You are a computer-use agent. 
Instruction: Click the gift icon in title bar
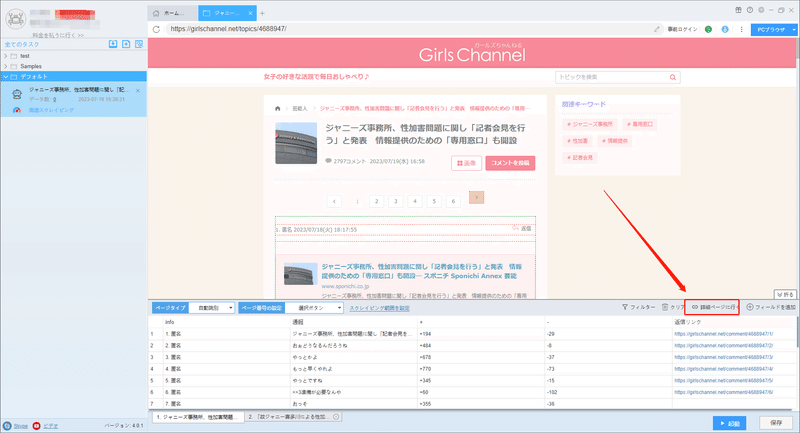tap(738, 10)
